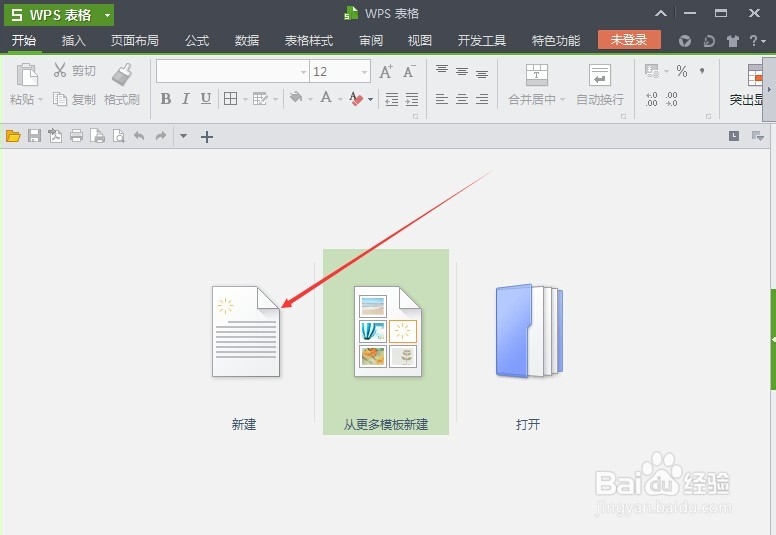
Task: Open the 公式 tab
Action: (x=197, y=41)
